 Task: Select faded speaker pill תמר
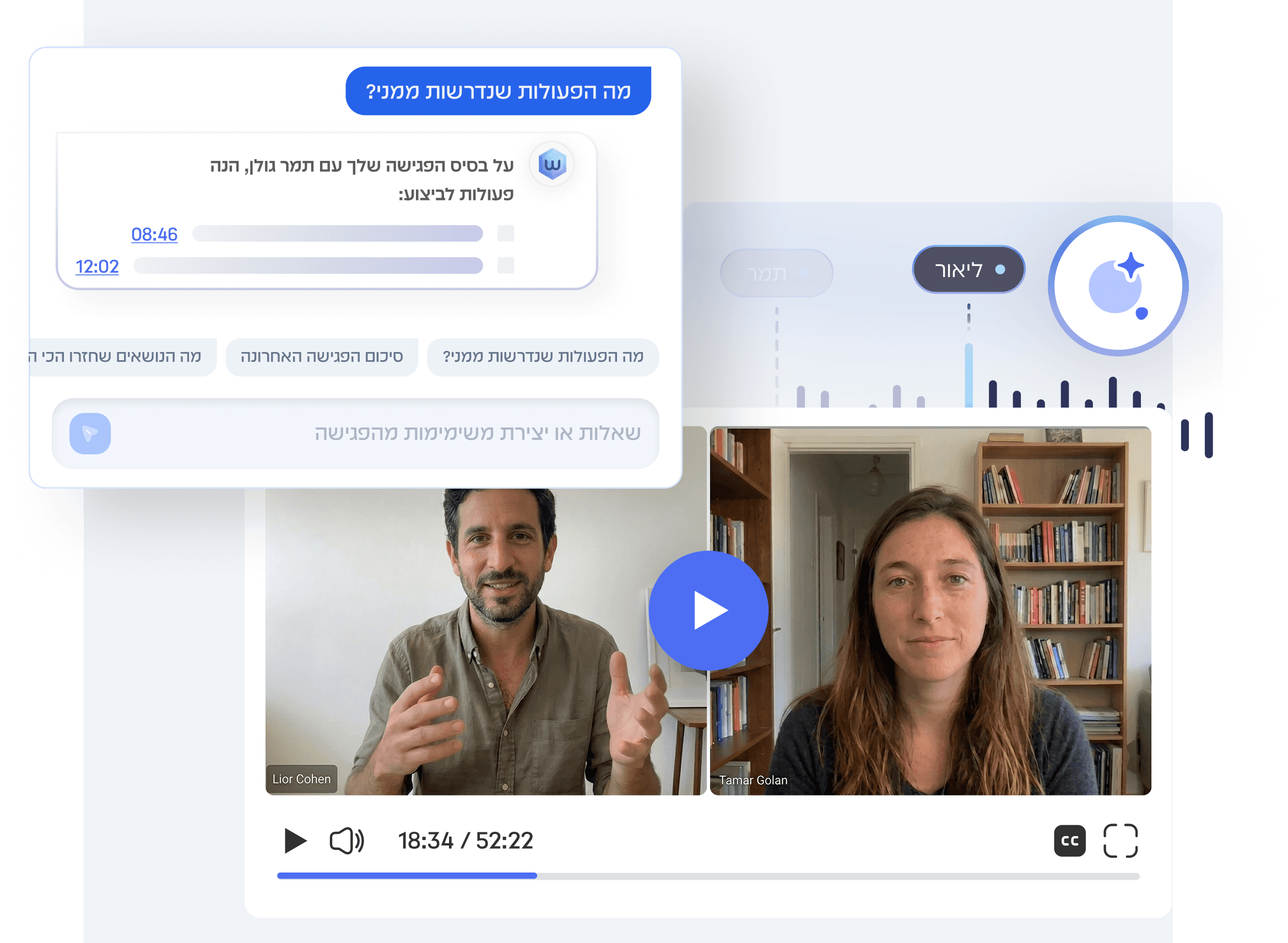pyautogui.click(x=776, y=273)
